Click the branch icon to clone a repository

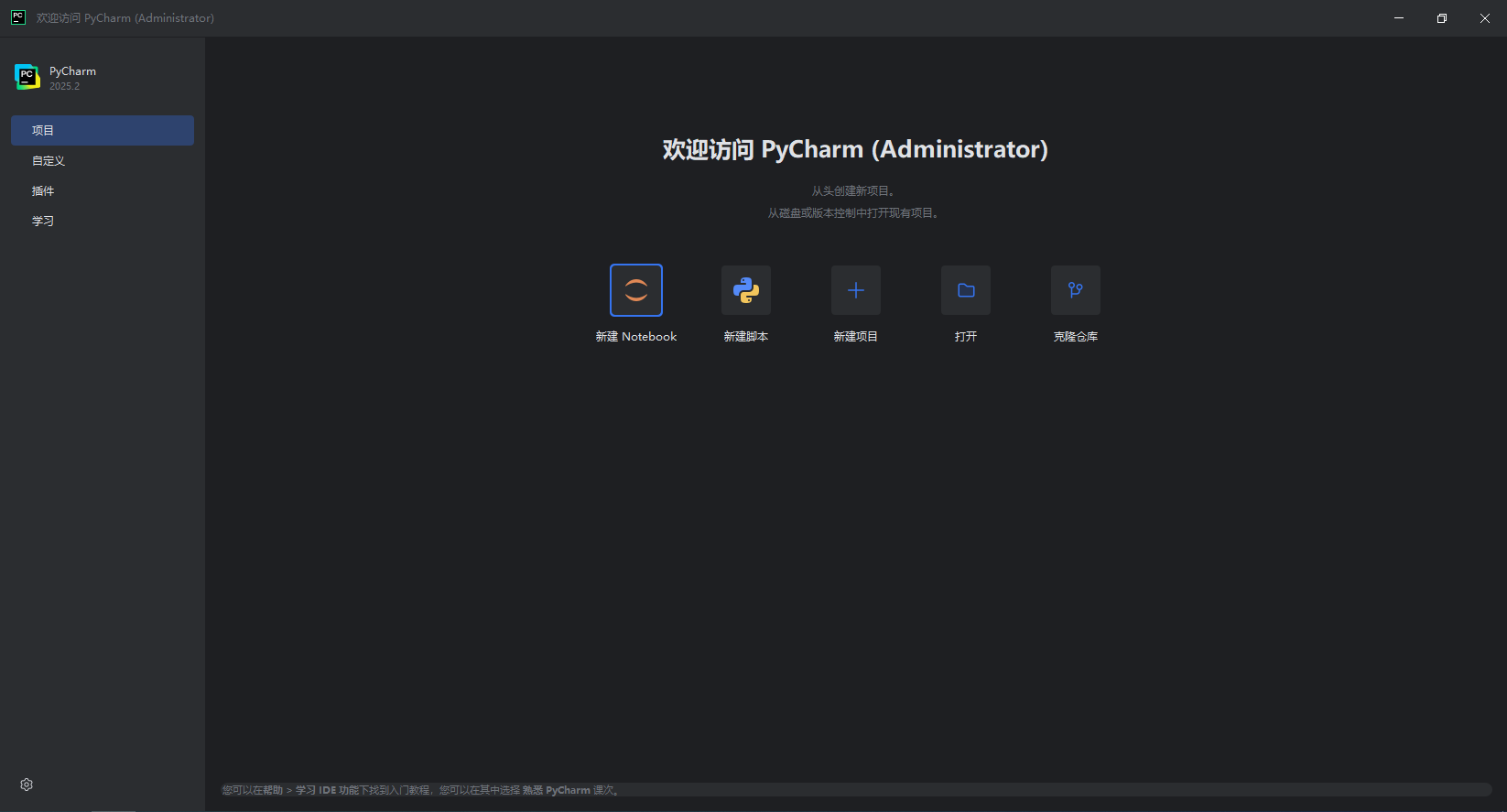tap(1076, 290)
